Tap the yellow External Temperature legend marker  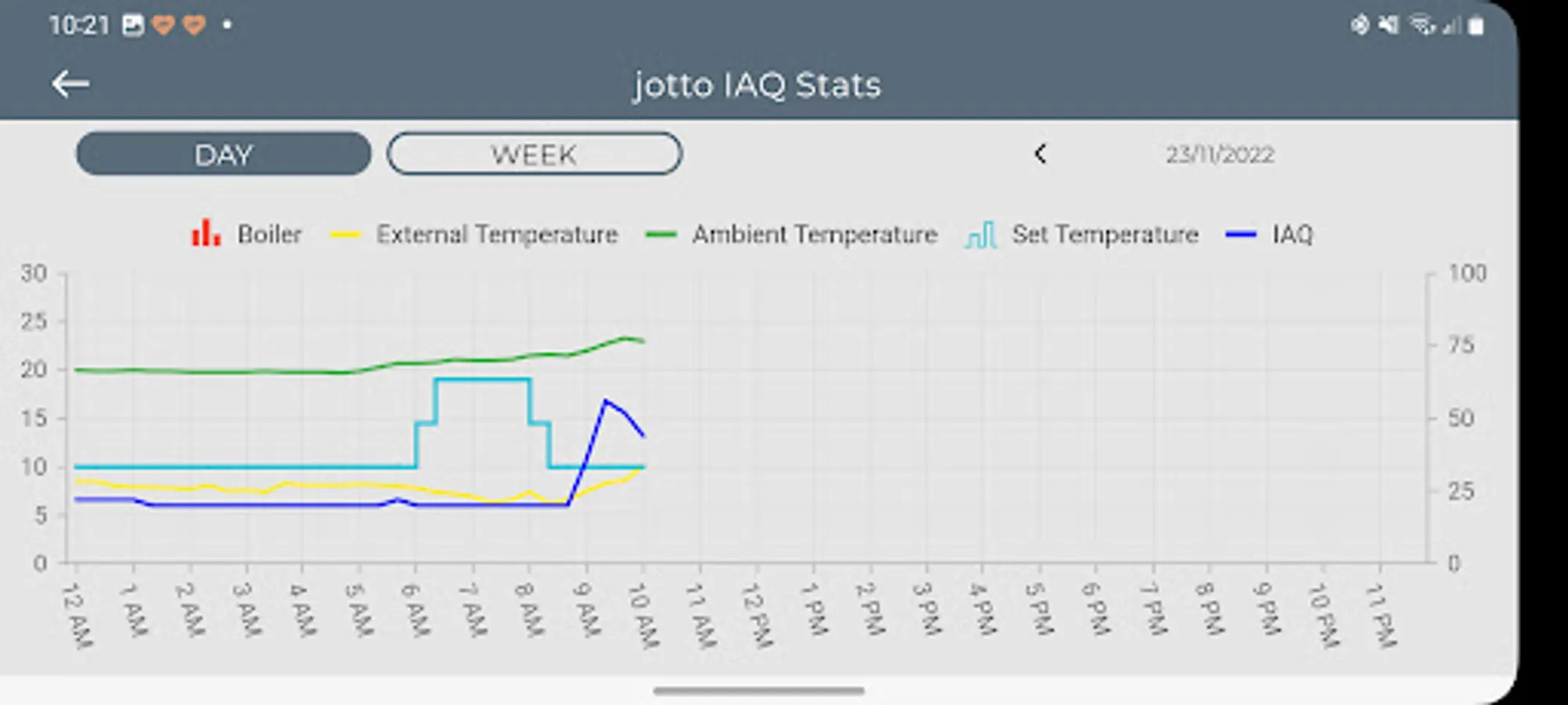pos(345,234)
